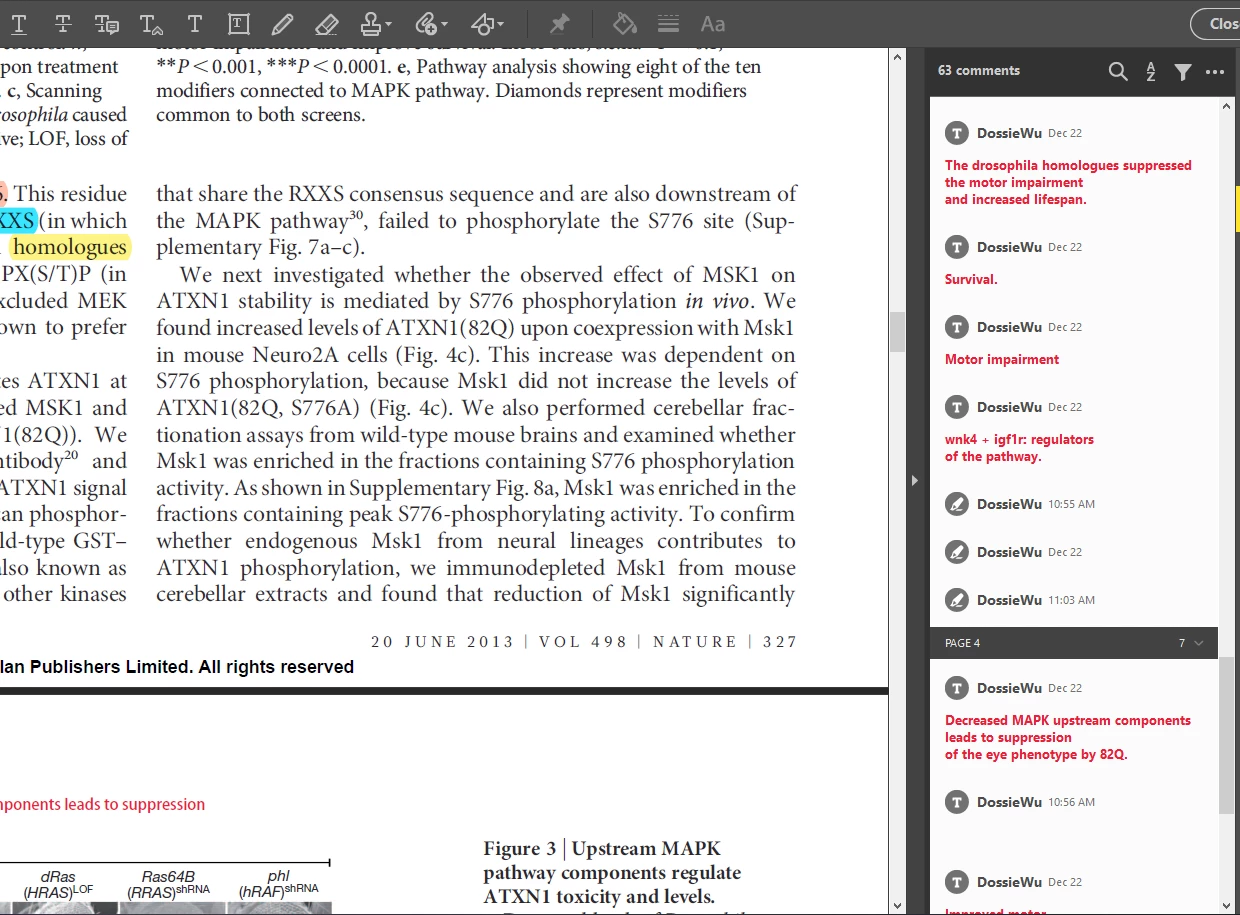Collapse the comments pane with the side arrow
1240x915 pixels.
point(915,481)
